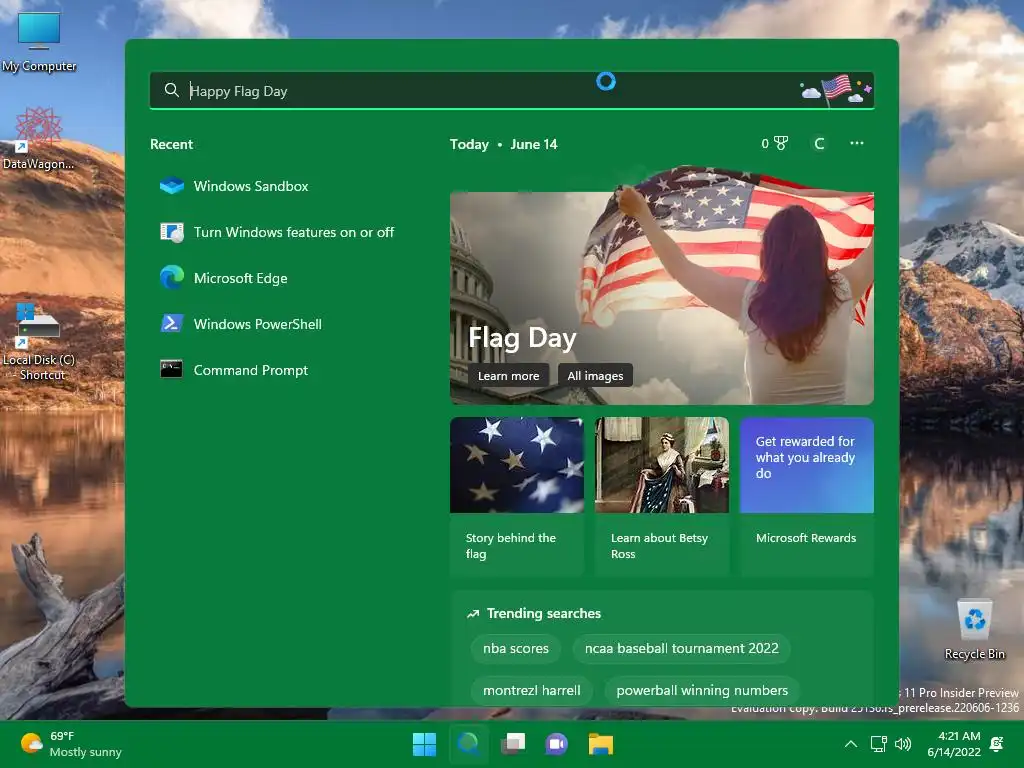Click the Flag Day flag illustration in search bar
This screenshot has height=768, width=1024.
(837, 90)
